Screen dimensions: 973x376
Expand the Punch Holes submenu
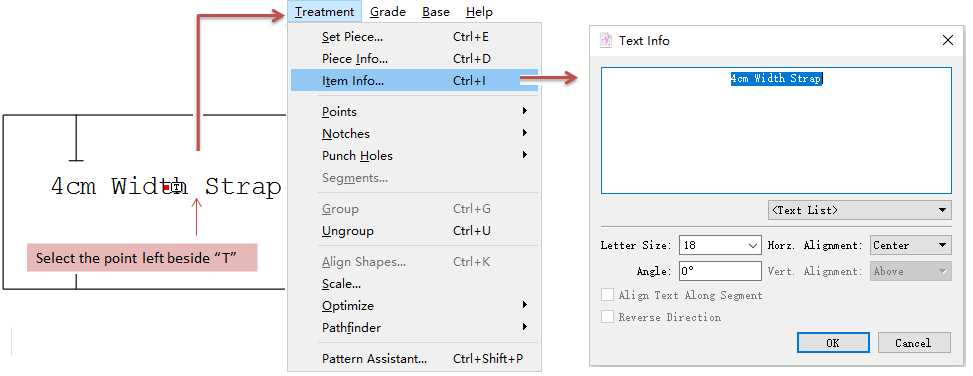click(x=525, y=154)
